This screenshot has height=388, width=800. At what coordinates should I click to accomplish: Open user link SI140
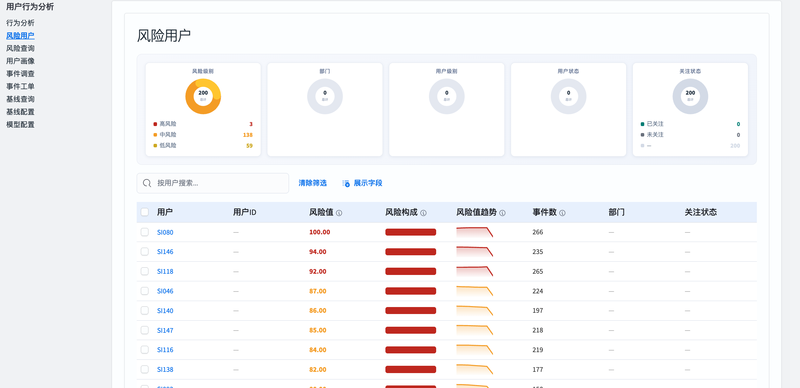(x=165, y=311)
